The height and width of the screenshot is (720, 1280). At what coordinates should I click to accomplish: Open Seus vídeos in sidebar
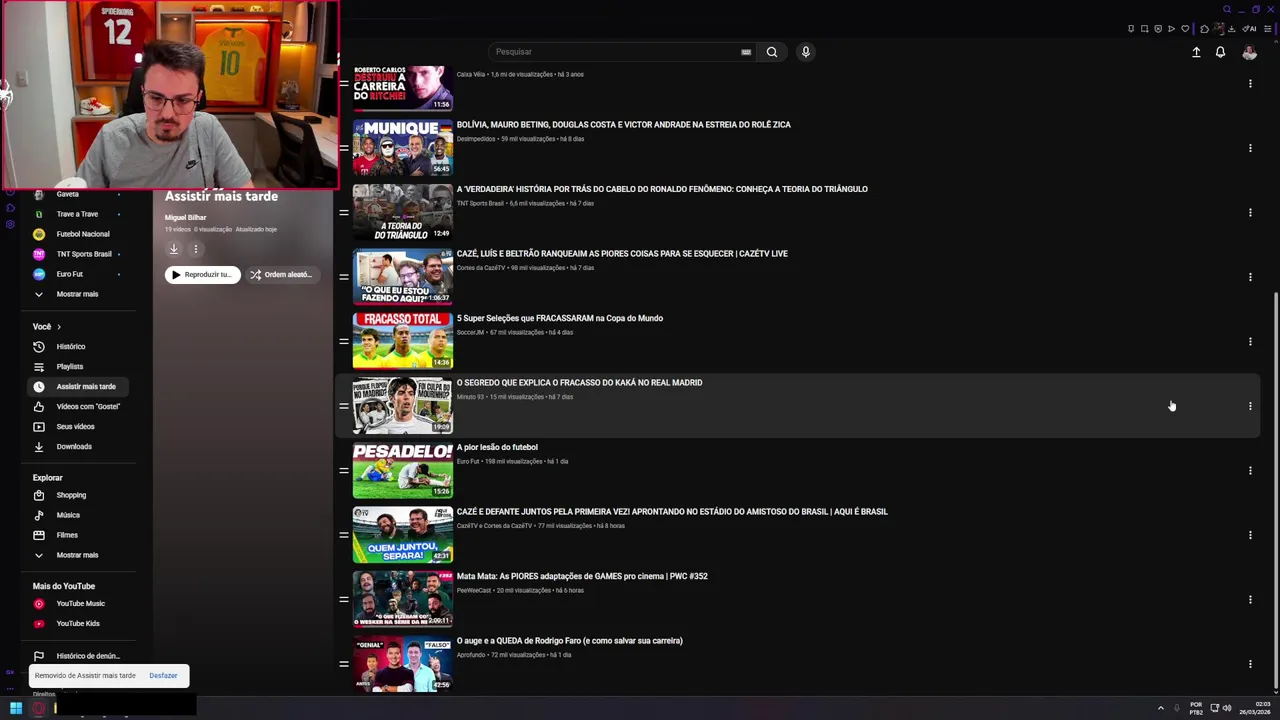pyautogui.click(x=76, y=427)
